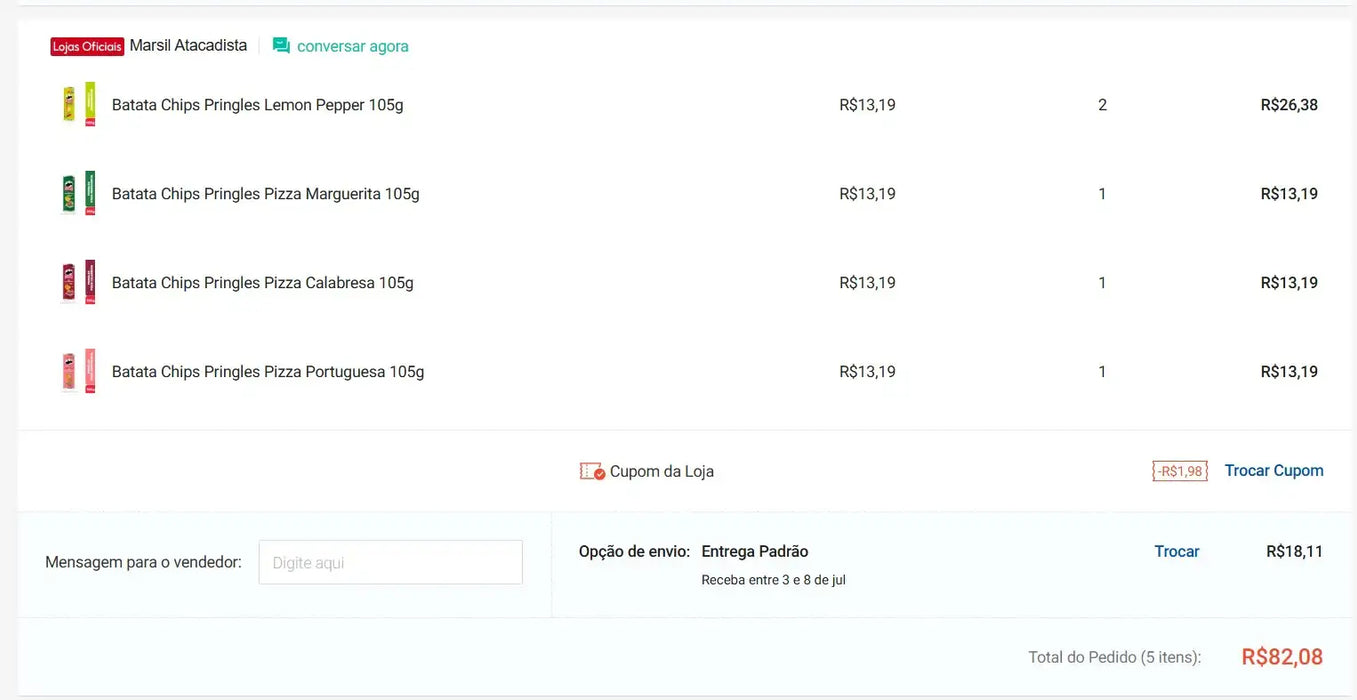The image size is (1357, 700).
Task: Focus the seller message input field
Action: tap(390, 562)
